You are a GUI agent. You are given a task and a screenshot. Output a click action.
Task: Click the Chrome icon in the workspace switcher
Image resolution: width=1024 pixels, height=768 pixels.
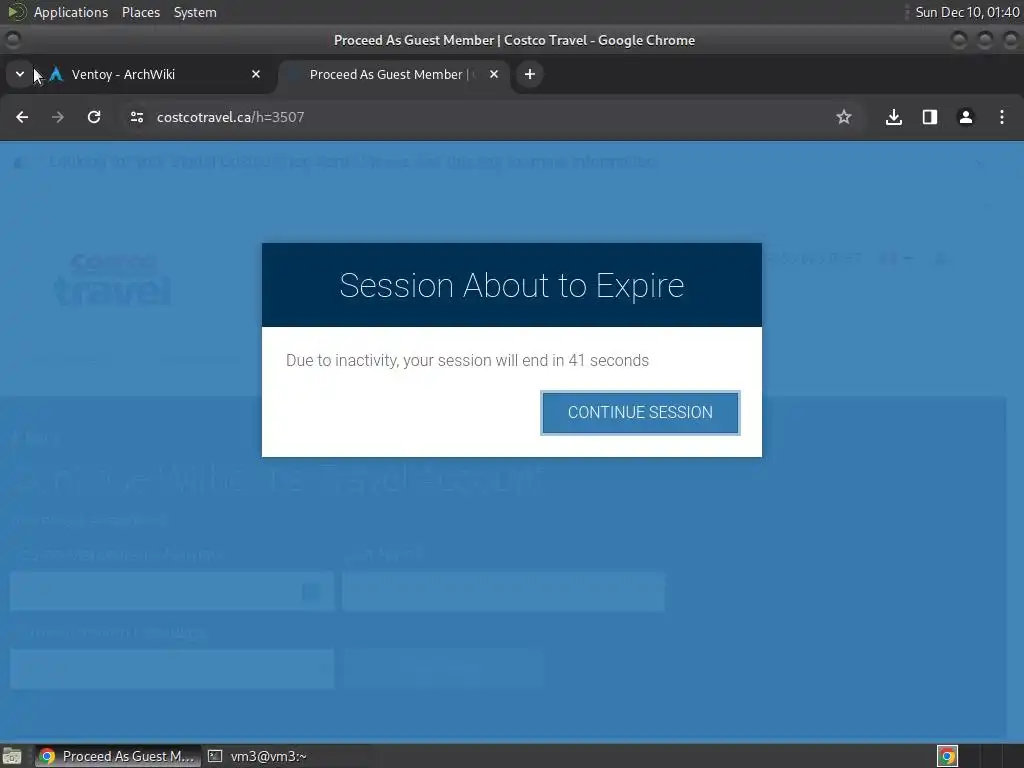click(947, 756)
